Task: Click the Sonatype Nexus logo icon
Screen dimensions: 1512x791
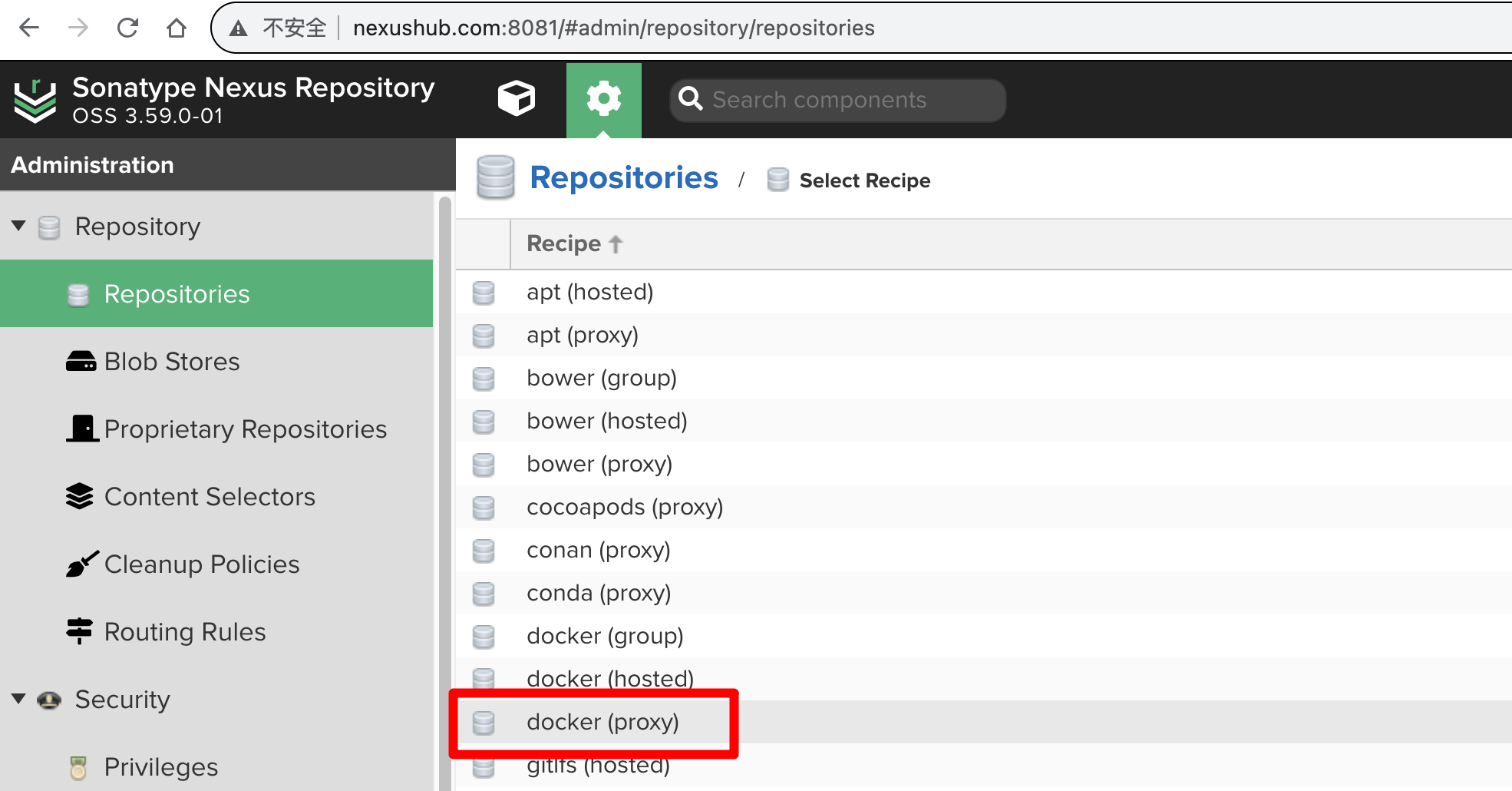Action: [x=35, y=101]
